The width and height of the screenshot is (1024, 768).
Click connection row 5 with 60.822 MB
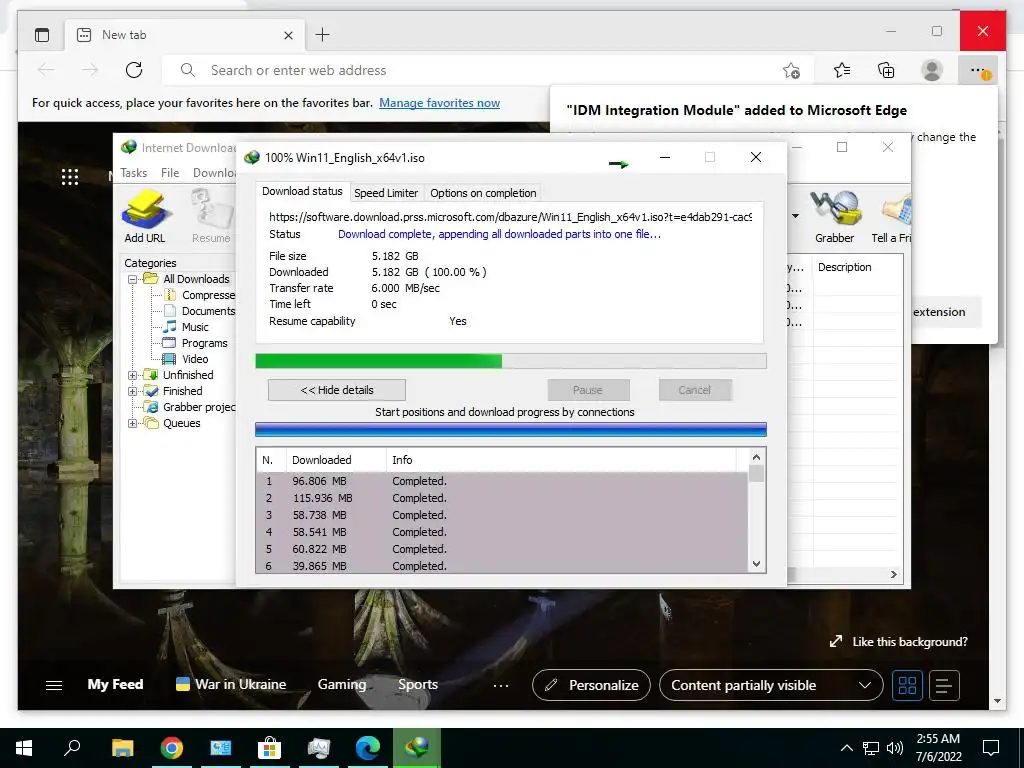tap(502, 549)
